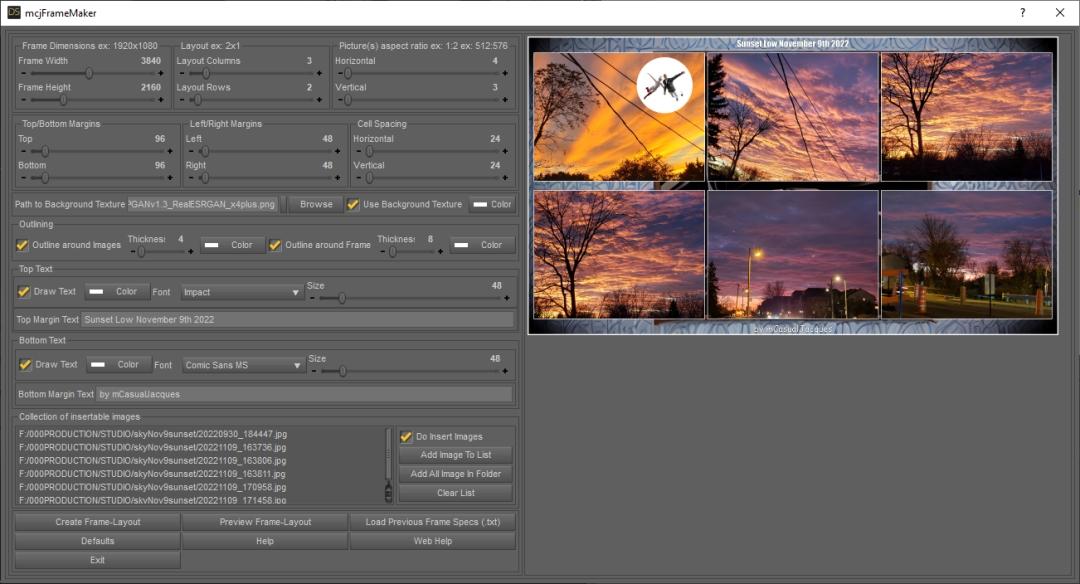This screenshot has width=1080, height=584.
Task: Click the Top Margin Text input field
Action: 298,320
